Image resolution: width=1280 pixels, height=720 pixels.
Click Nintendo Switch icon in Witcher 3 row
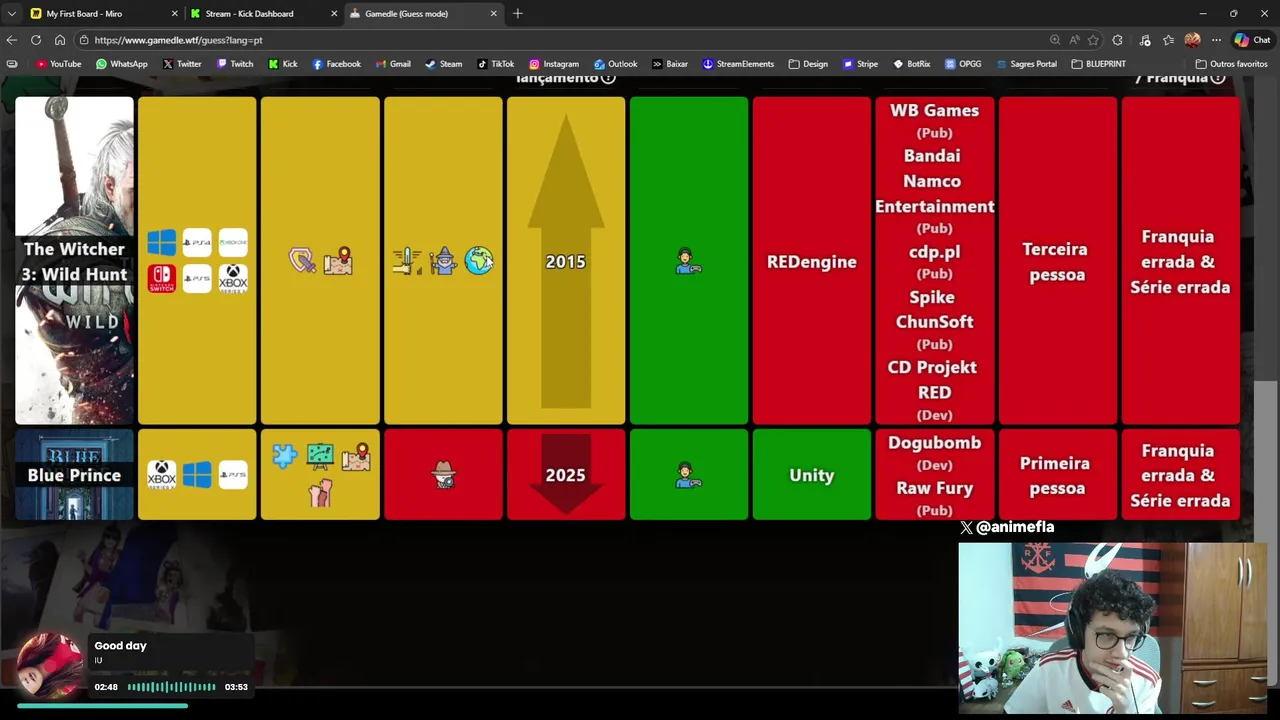click(161, 278)
